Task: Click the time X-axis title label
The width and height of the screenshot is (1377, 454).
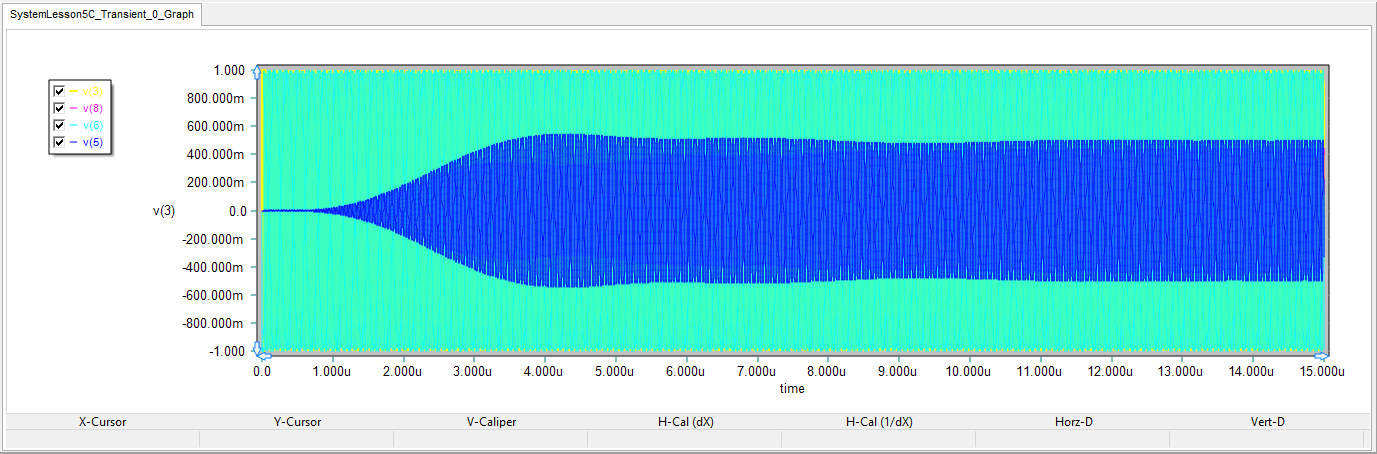Action: tap(791, 388)
